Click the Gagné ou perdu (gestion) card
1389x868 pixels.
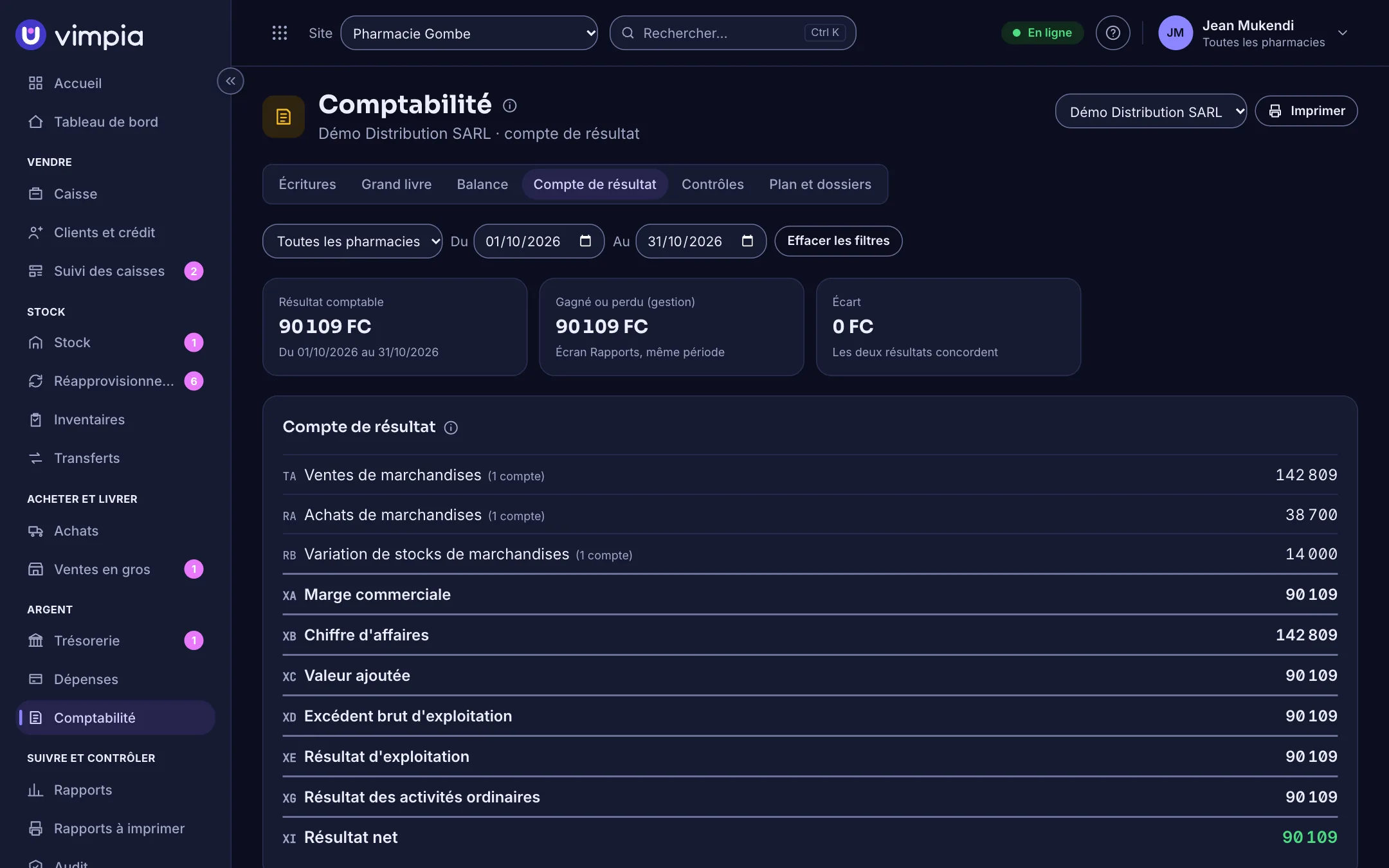(x=671, y=327)
